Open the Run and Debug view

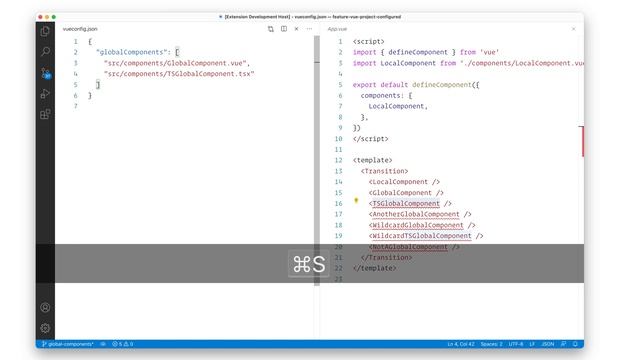pos(45,93)
